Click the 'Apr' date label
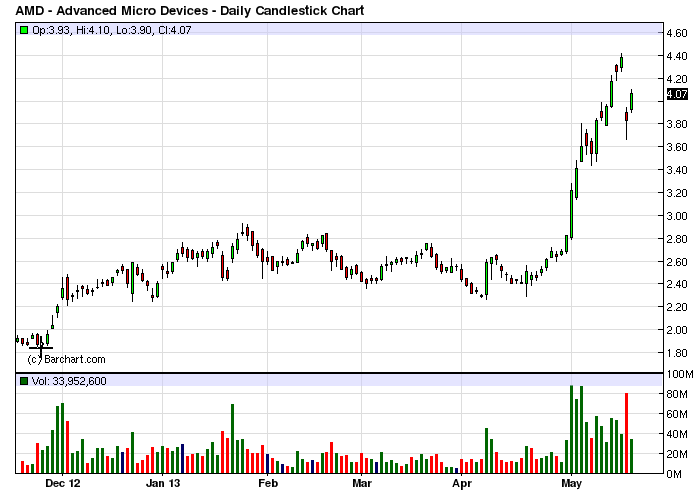This screenshot has height=493, width=699. coord(462,484)
